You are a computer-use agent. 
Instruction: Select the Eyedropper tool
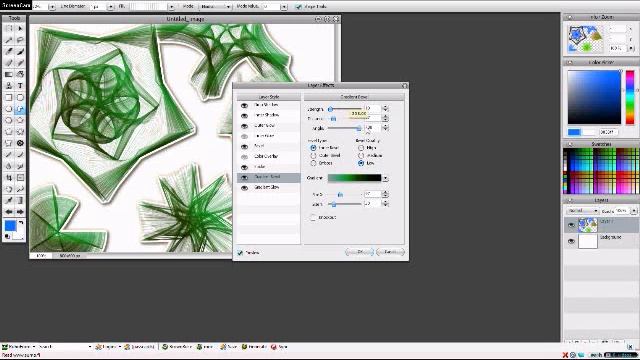[9, 200]
